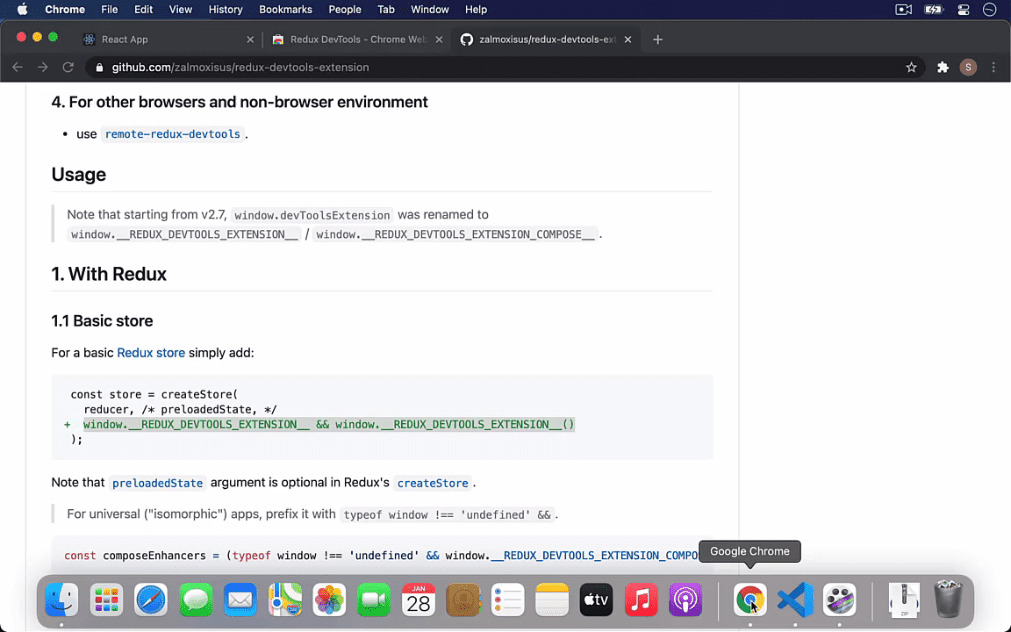Open the Chrome extensions puzzle icon

[x=941, y=67]
